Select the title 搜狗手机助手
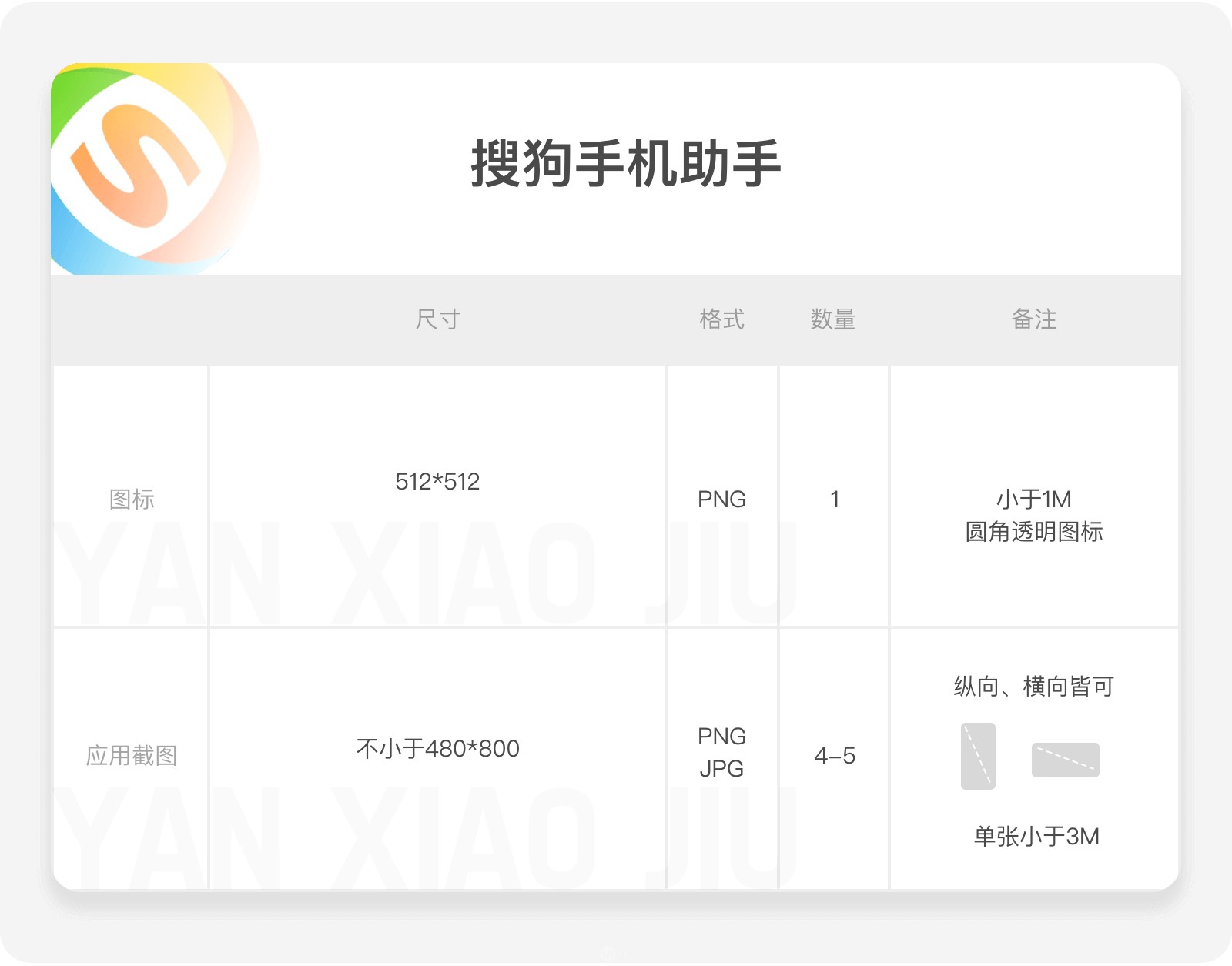The width and height of the screenshot is (1232, 966). (x=625, y=163)
